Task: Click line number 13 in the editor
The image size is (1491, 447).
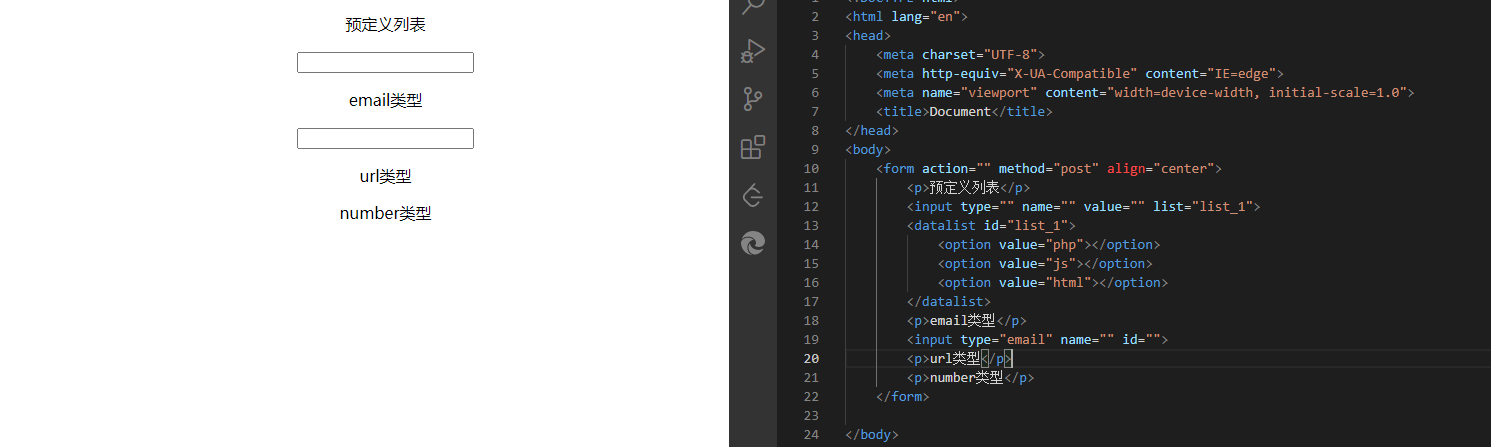Action: pos(811,226)
